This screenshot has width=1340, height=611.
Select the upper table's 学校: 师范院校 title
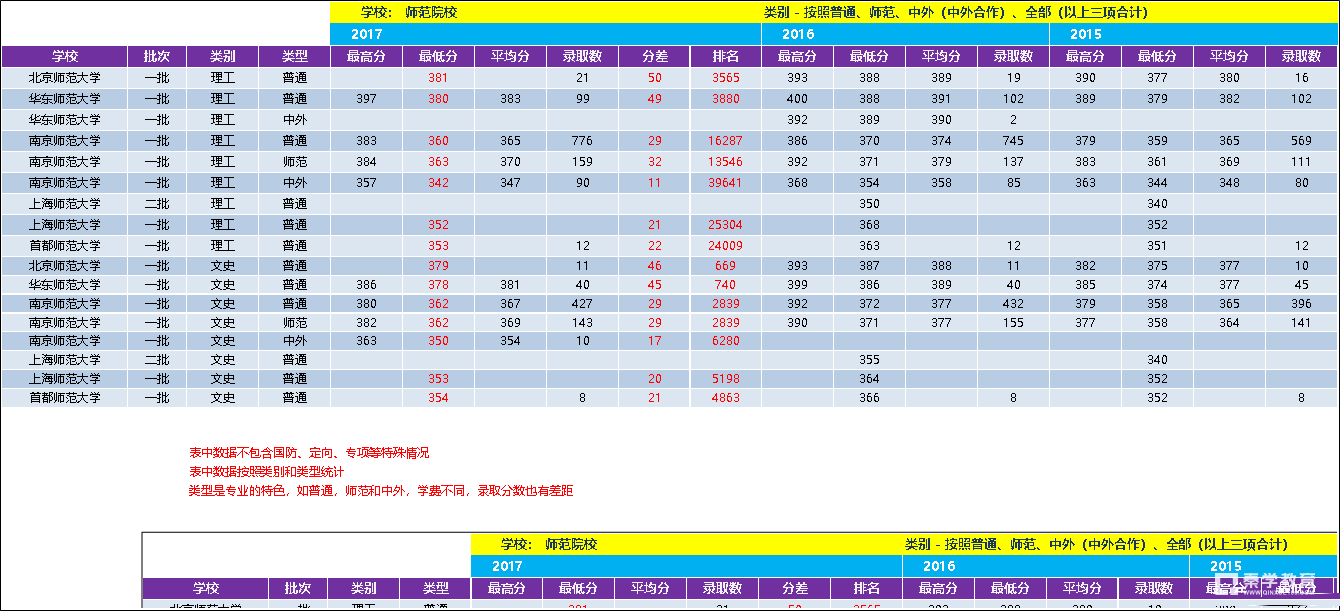pyautogui.click(x=409, y=12)
